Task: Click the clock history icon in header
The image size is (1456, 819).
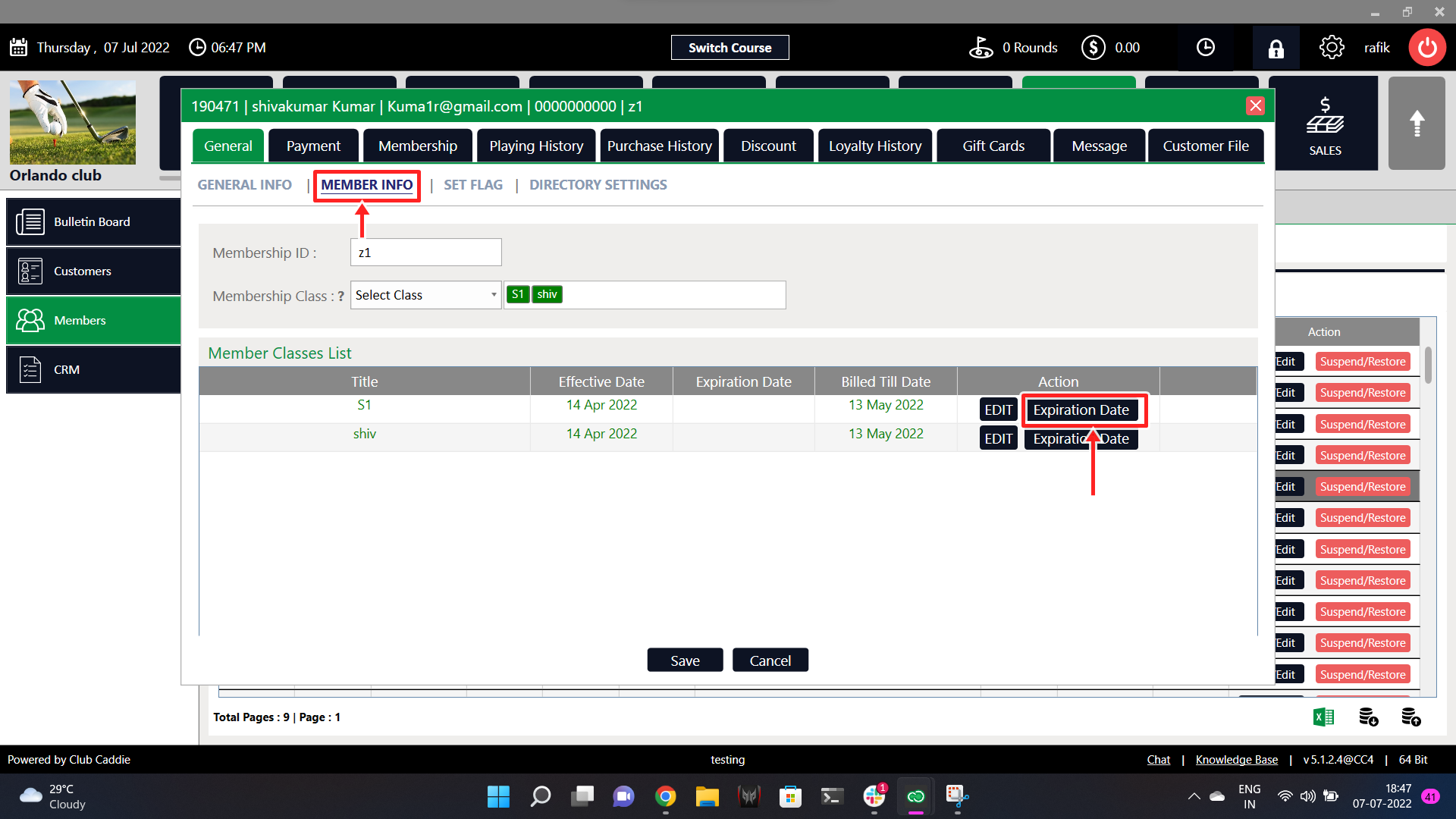Action: [1206, 48]
